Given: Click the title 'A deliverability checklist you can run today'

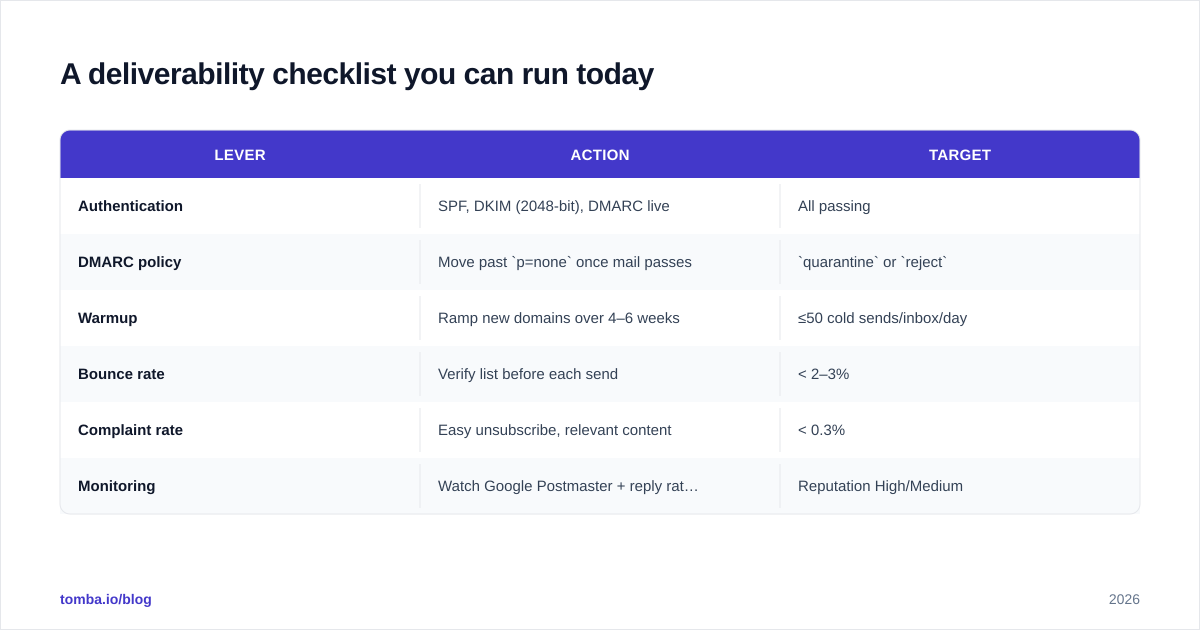Looking at the screenshot, I should (x=357, y=74).
